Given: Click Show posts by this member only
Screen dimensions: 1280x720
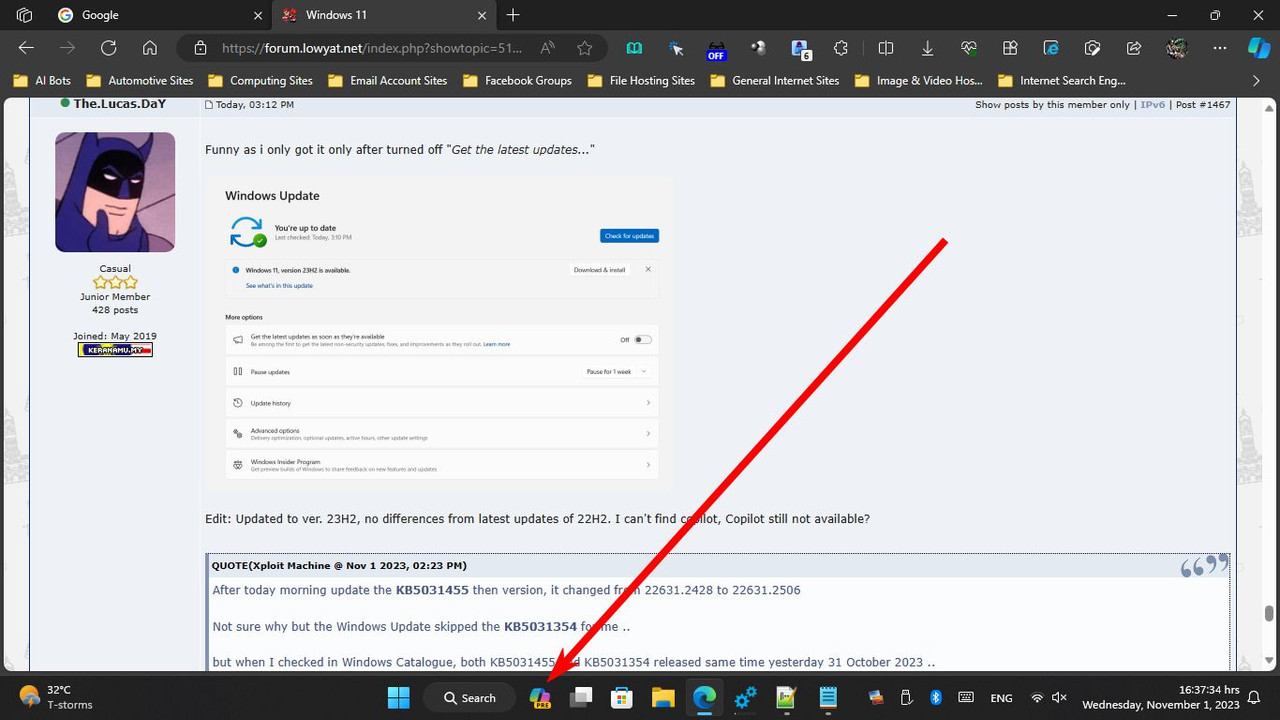Looking at the screenshot, I should tap(1052, 104).
